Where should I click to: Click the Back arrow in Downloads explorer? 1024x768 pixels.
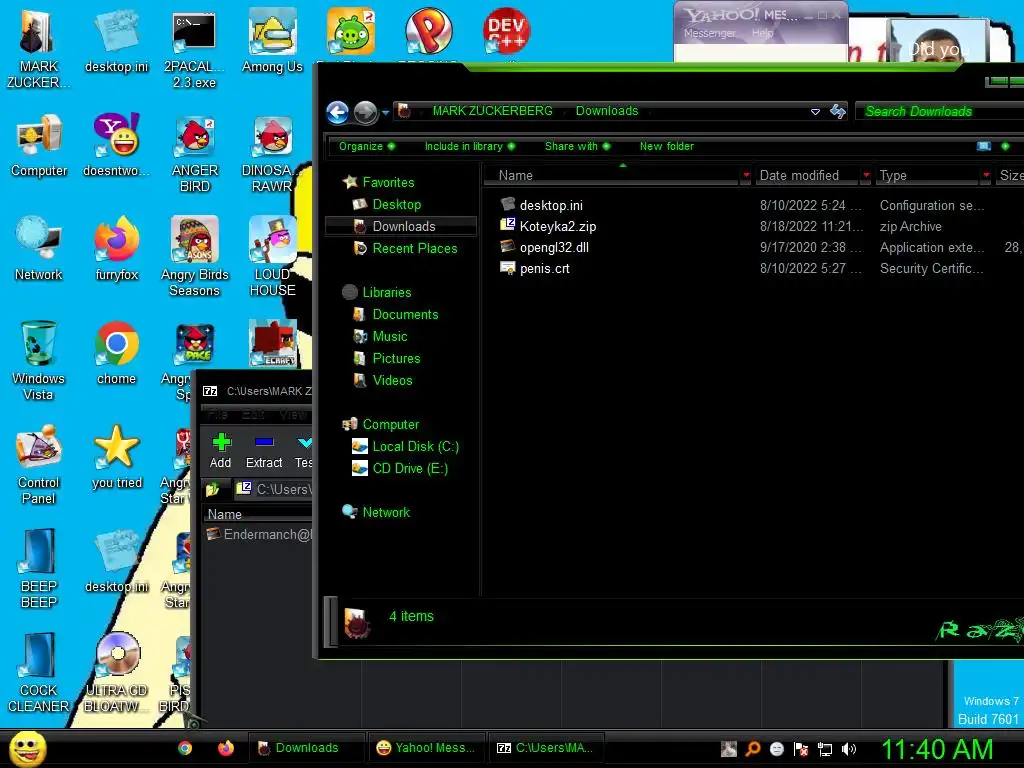338,112
